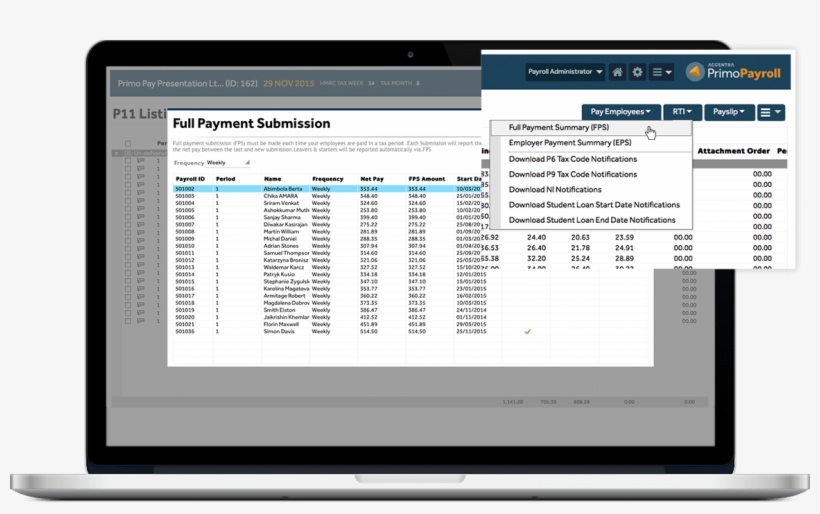820x514 pixels.
Task: Click the 514.50 Net Pay value
Action: coord(369,332)
